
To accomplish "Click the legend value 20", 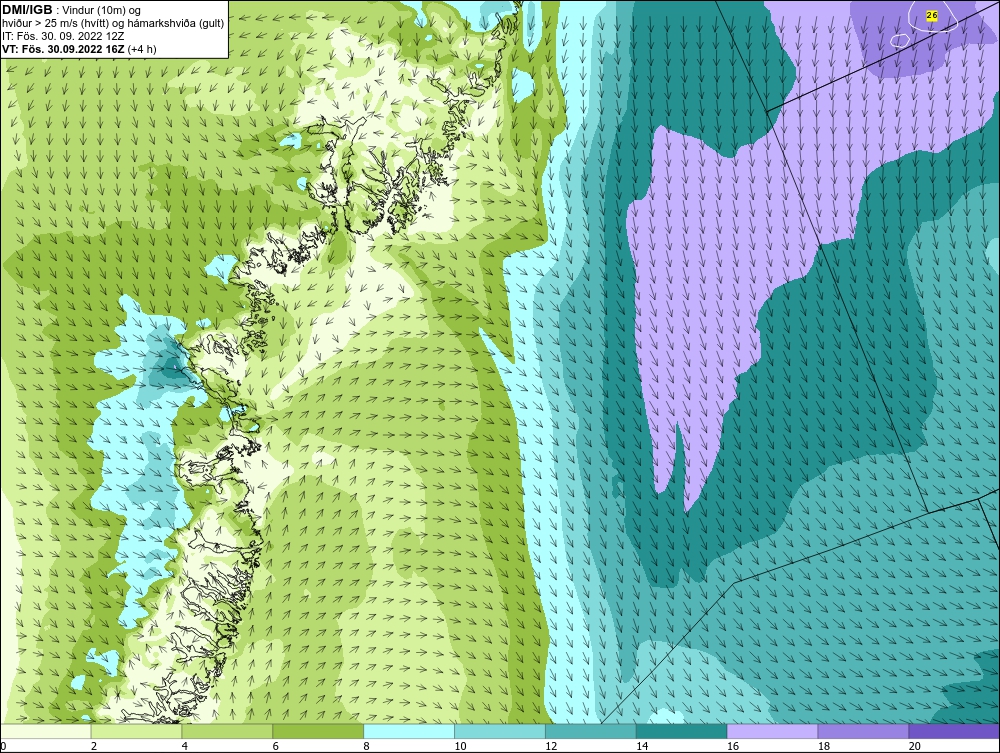I will tap(915, 746).
